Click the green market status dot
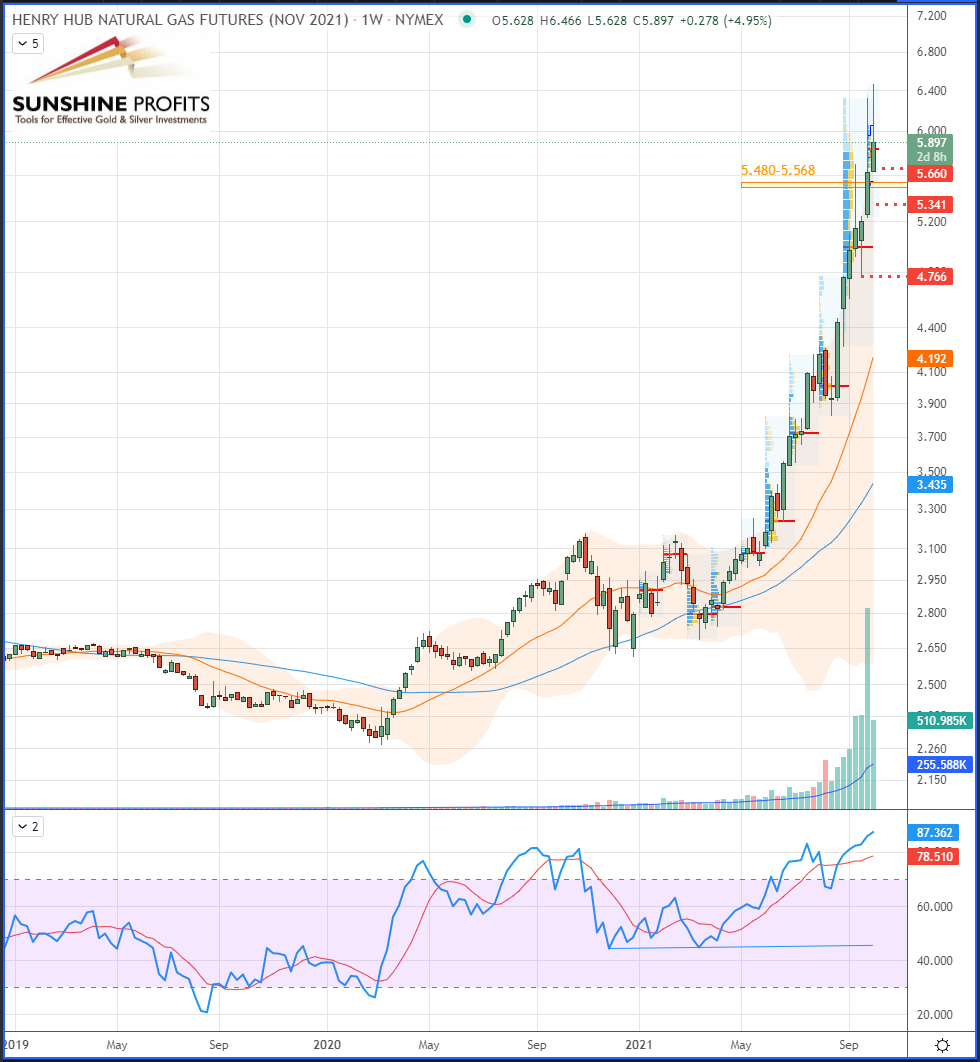This screenshot has width=980, height=1062. tap(466, 20)
